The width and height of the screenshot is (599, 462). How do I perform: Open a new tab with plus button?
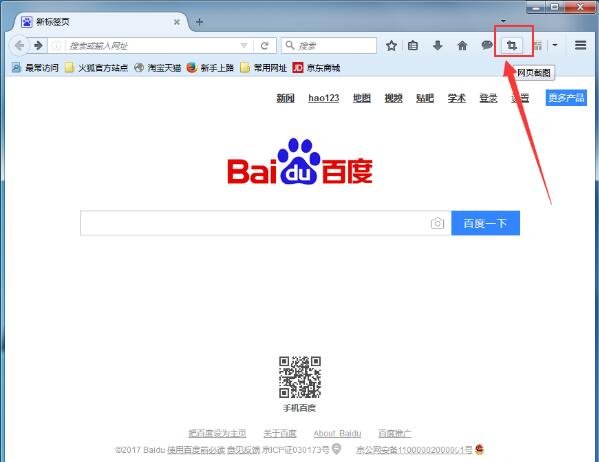(199, 22)
